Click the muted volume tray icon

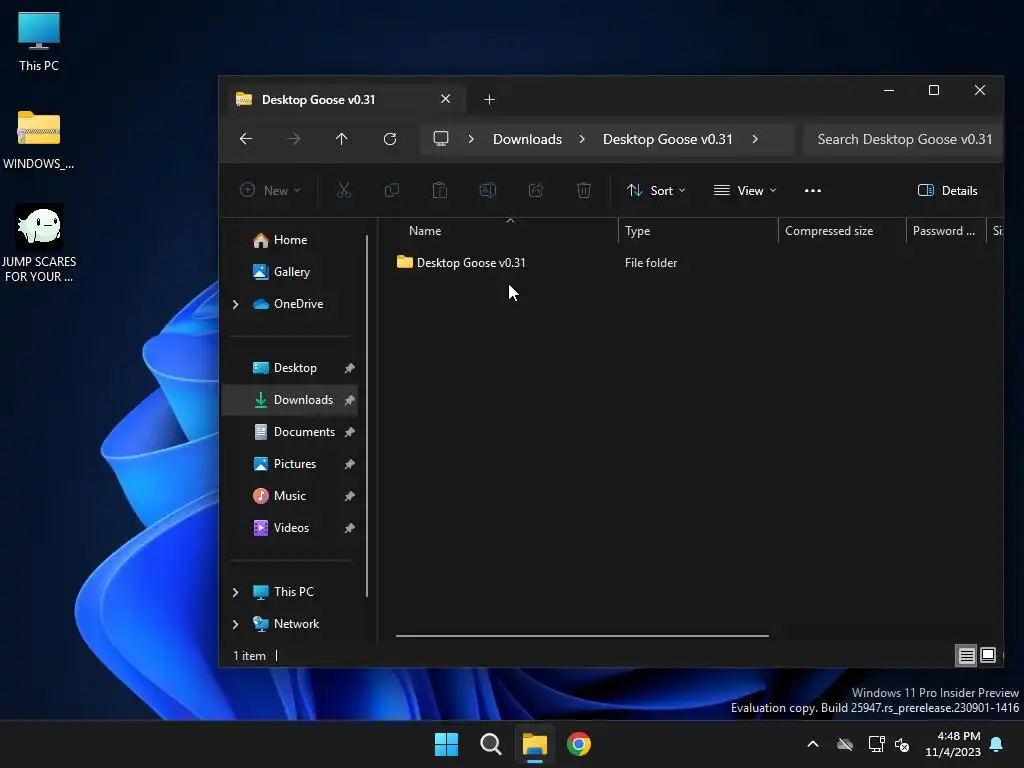[902, 744]
